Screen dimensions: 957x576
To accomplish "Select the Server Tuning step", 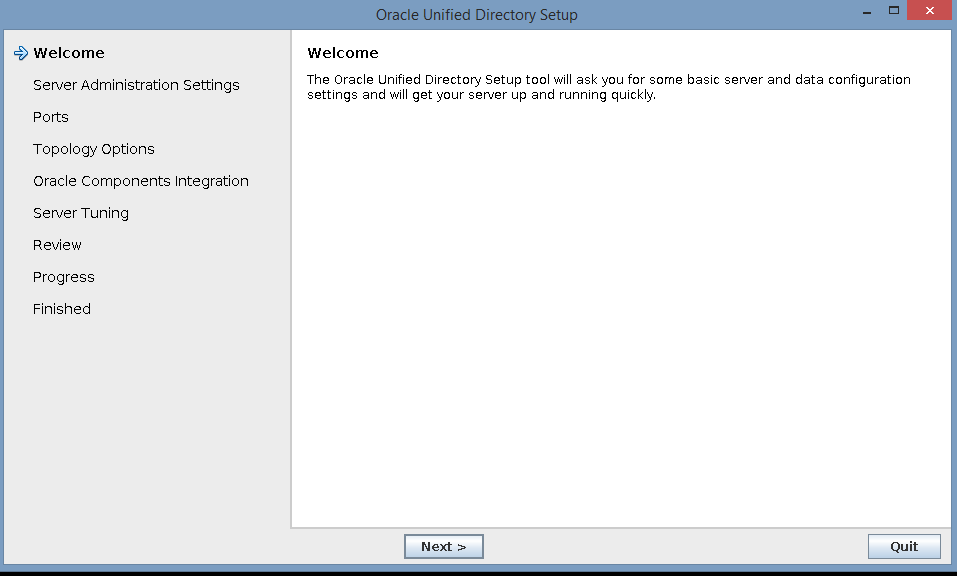I will tap(81, 213).
